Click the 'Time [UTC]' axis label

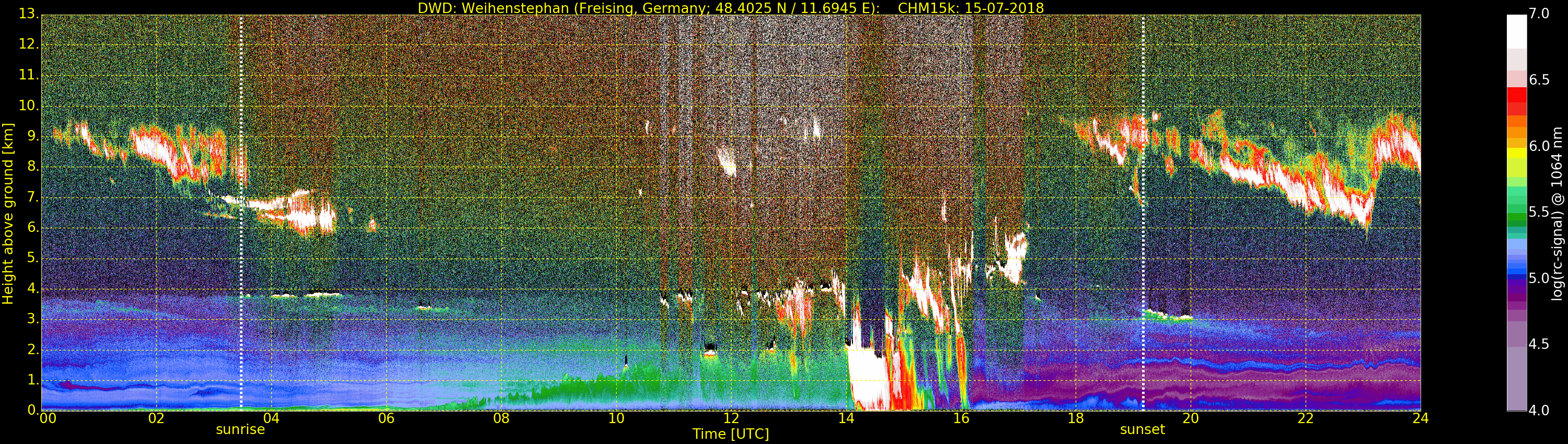click(731, 434)
